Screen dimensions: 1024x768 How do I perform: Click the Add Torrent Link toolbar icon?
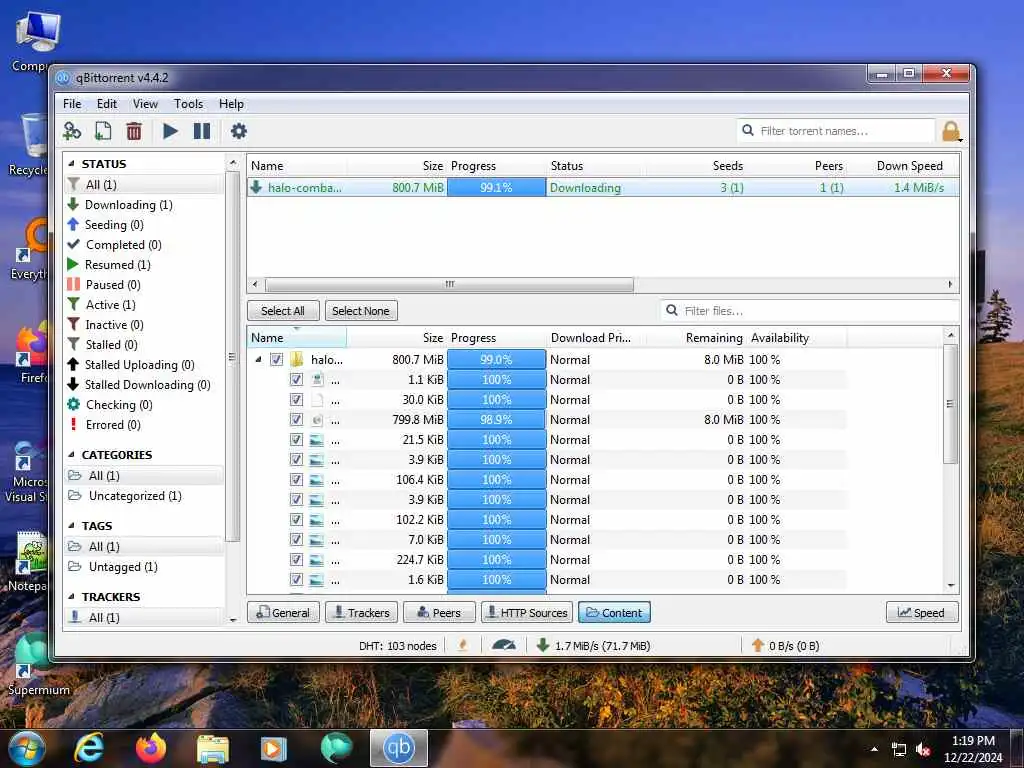click(x=72, y=131)
